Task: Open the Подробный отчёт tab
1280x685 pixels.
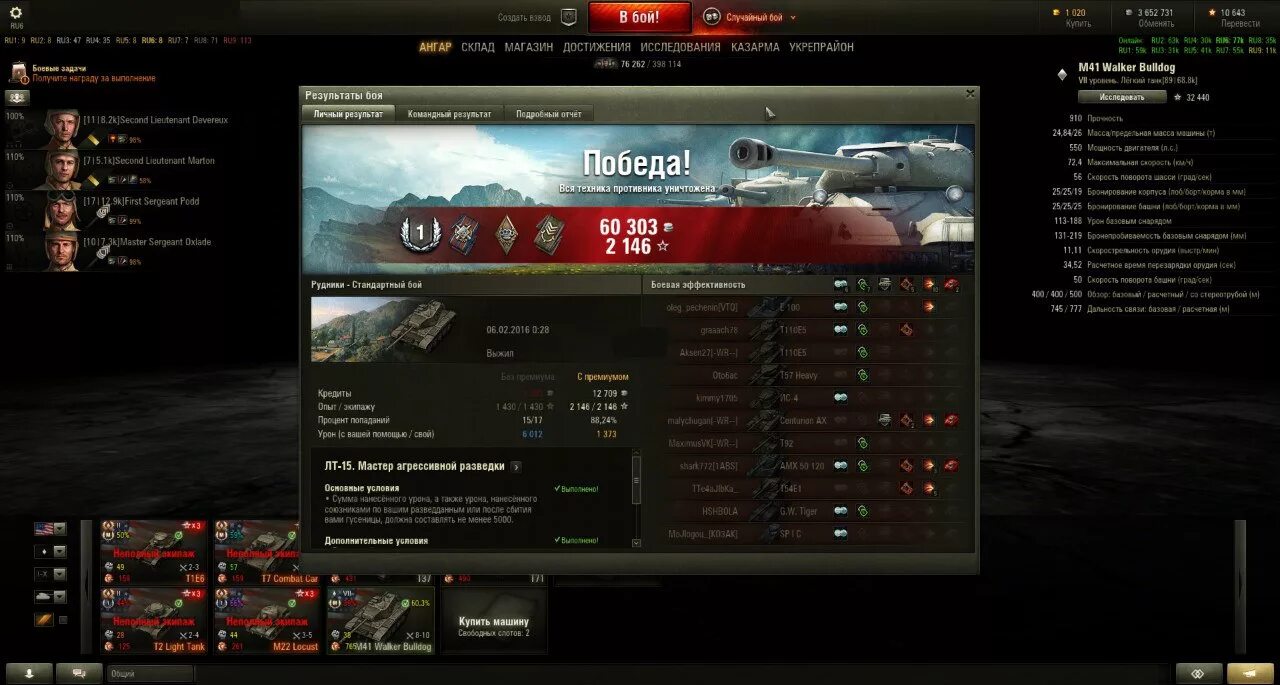Action: pos(549,114)
